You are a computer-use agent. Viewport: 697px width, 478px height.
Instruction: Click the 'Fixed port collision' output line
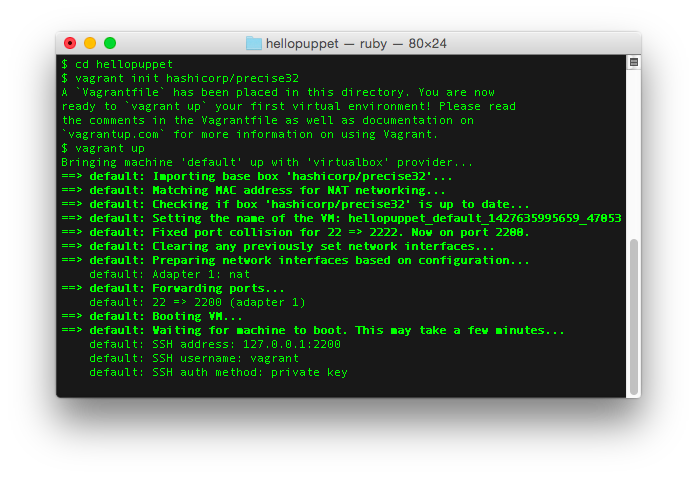[296, 232]
